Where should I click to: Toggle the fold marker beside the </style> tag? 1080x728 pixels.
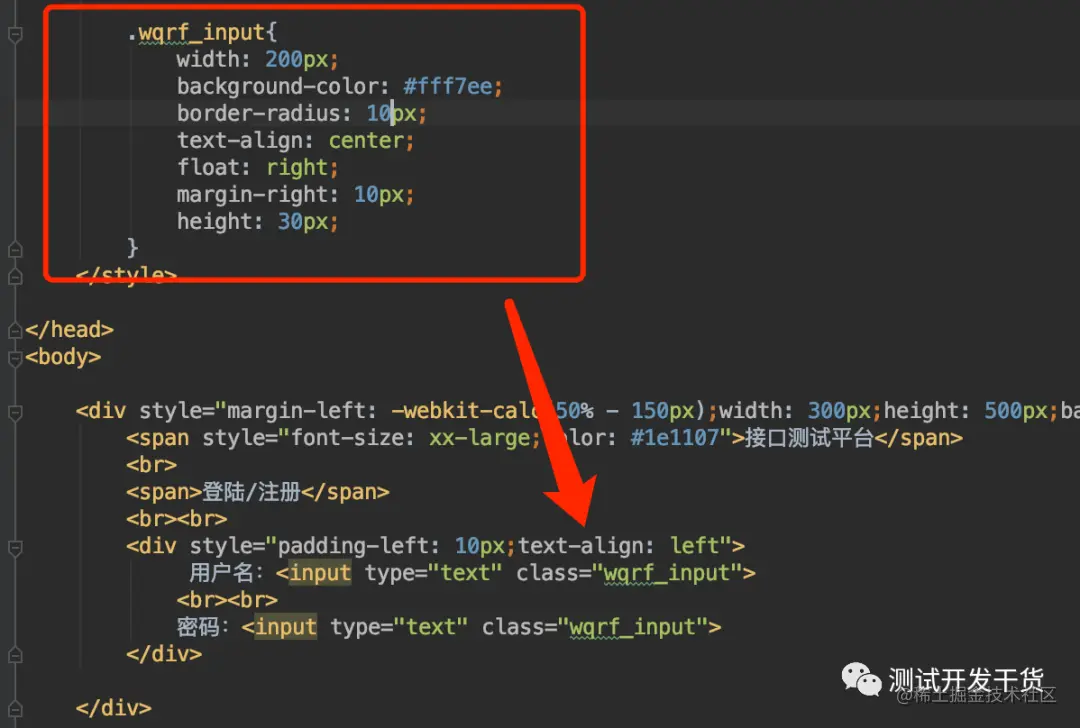click(x=14, y=276)
